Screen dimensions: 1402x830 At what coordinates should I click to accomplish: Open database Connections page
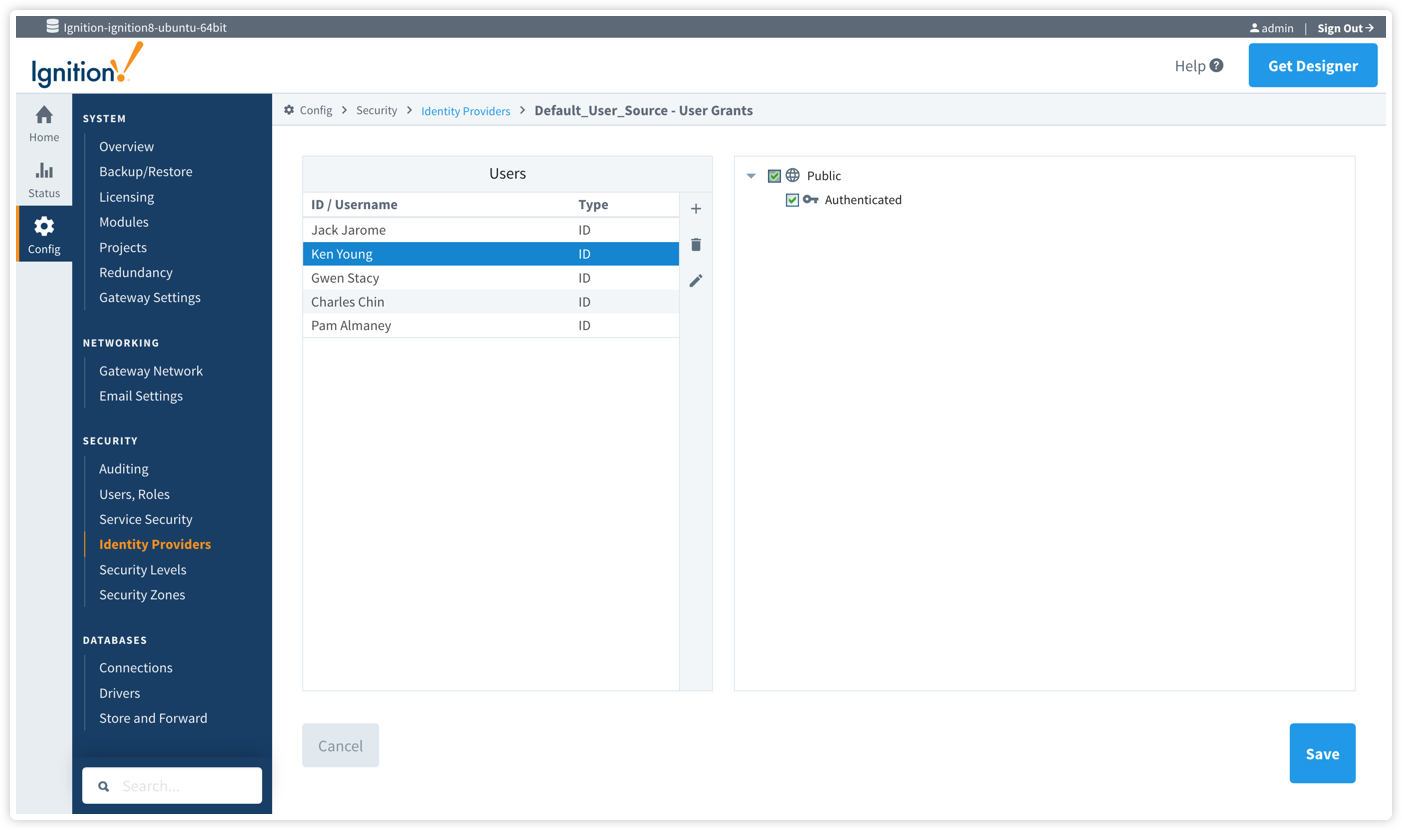point(136,668)
